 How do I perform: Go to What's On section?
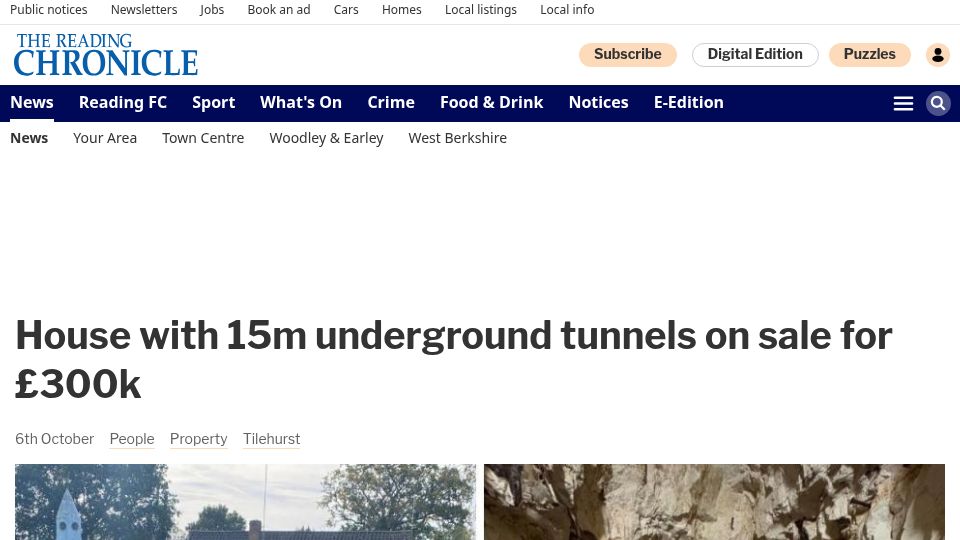tap(301, 102)
